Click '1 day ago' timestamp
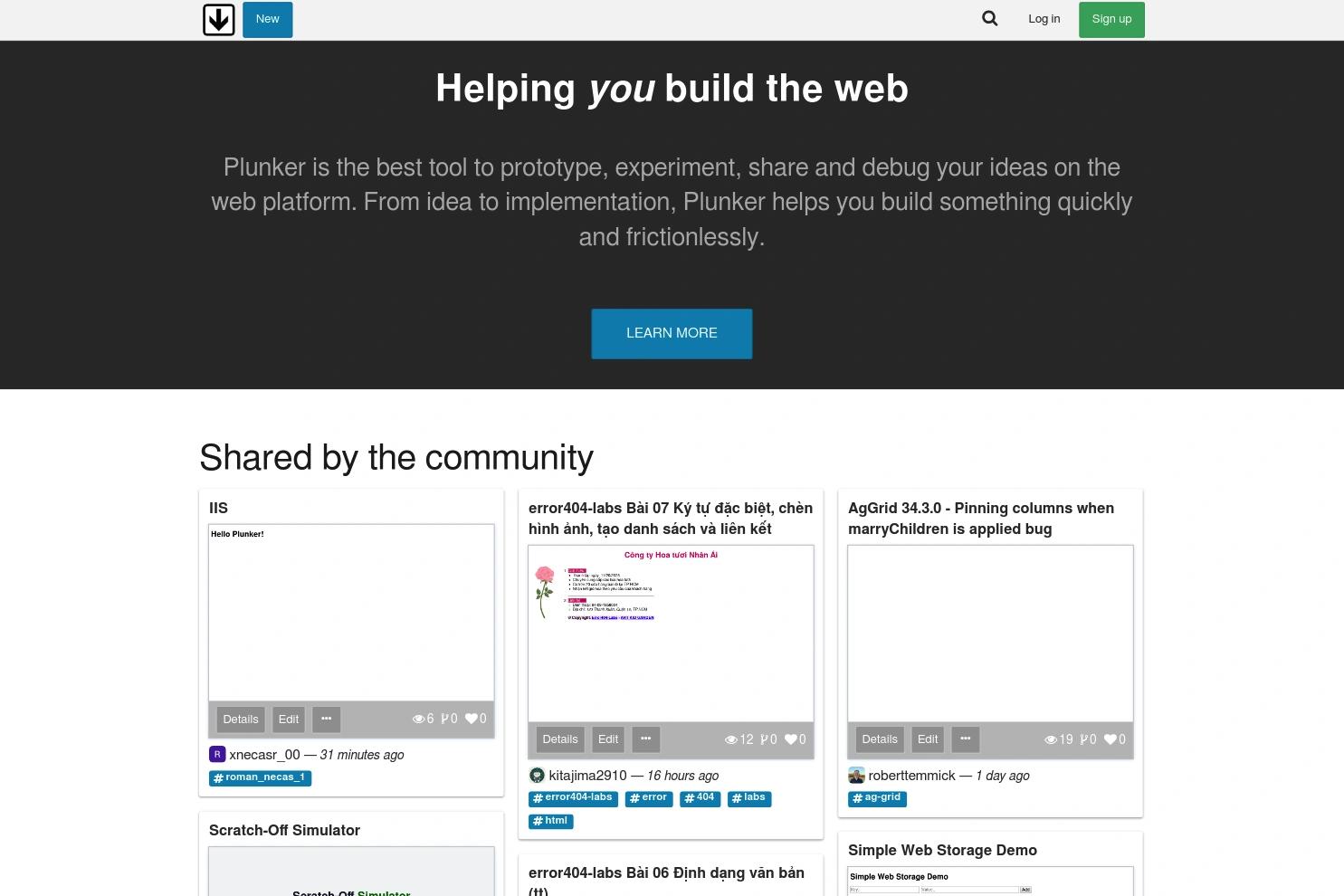 click(x=1003, y=776)
